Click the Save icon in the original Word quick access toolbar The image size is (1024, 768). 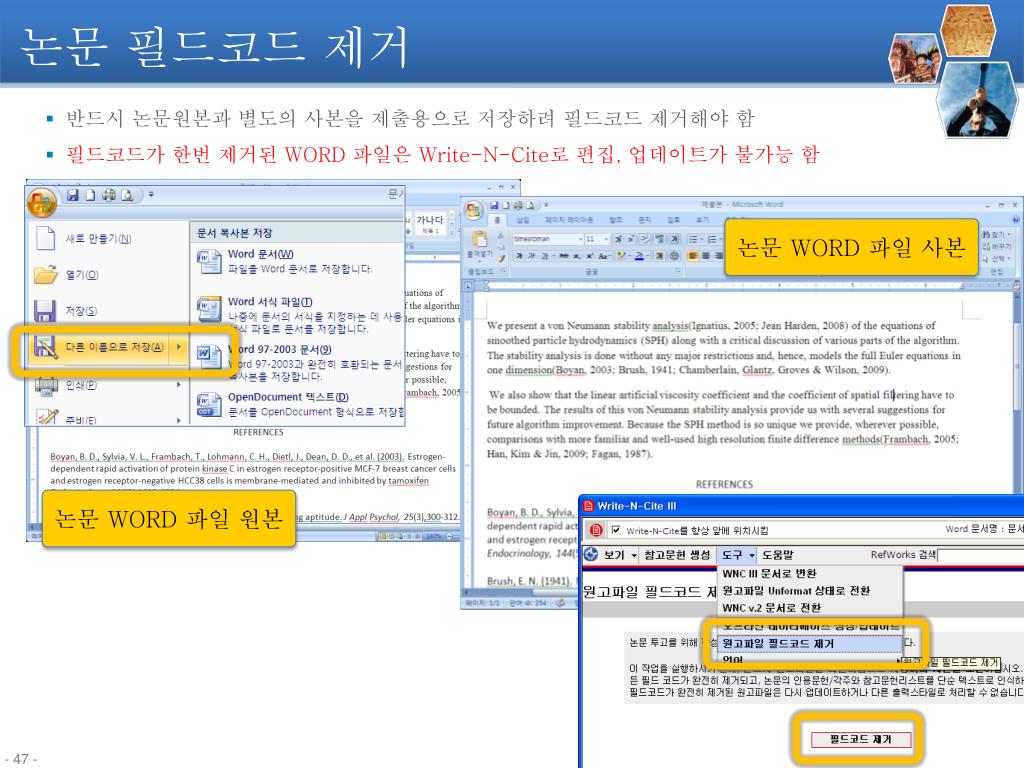[73, 195]
